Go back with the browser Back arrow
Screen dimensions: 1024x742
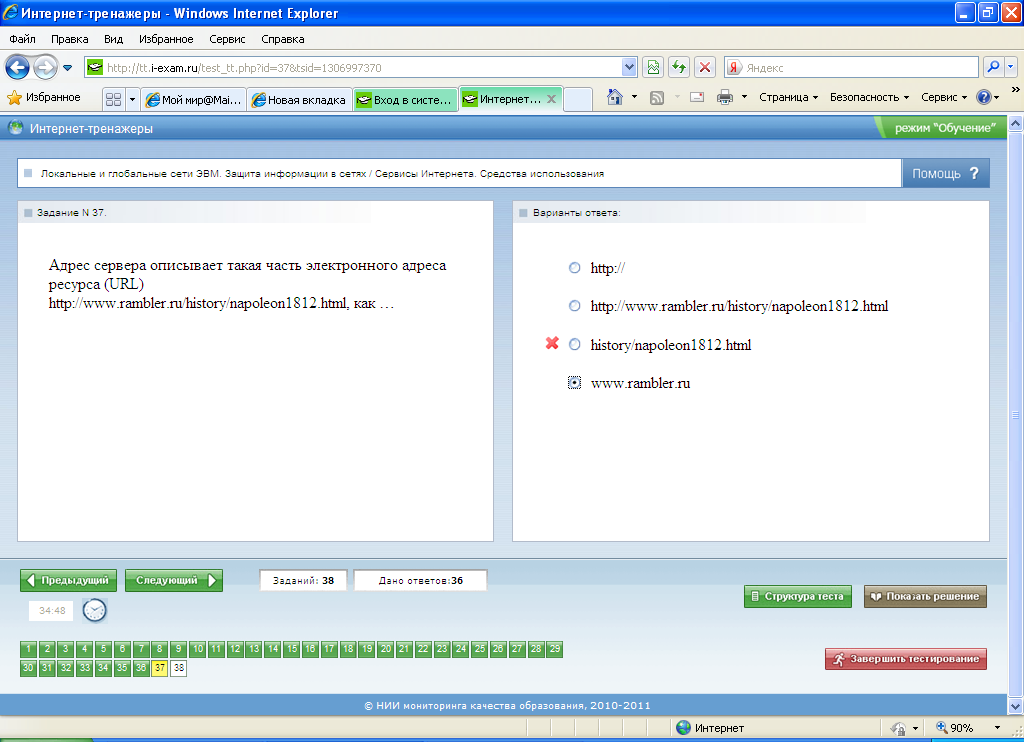pyautogui.click(x=17, y=67)
